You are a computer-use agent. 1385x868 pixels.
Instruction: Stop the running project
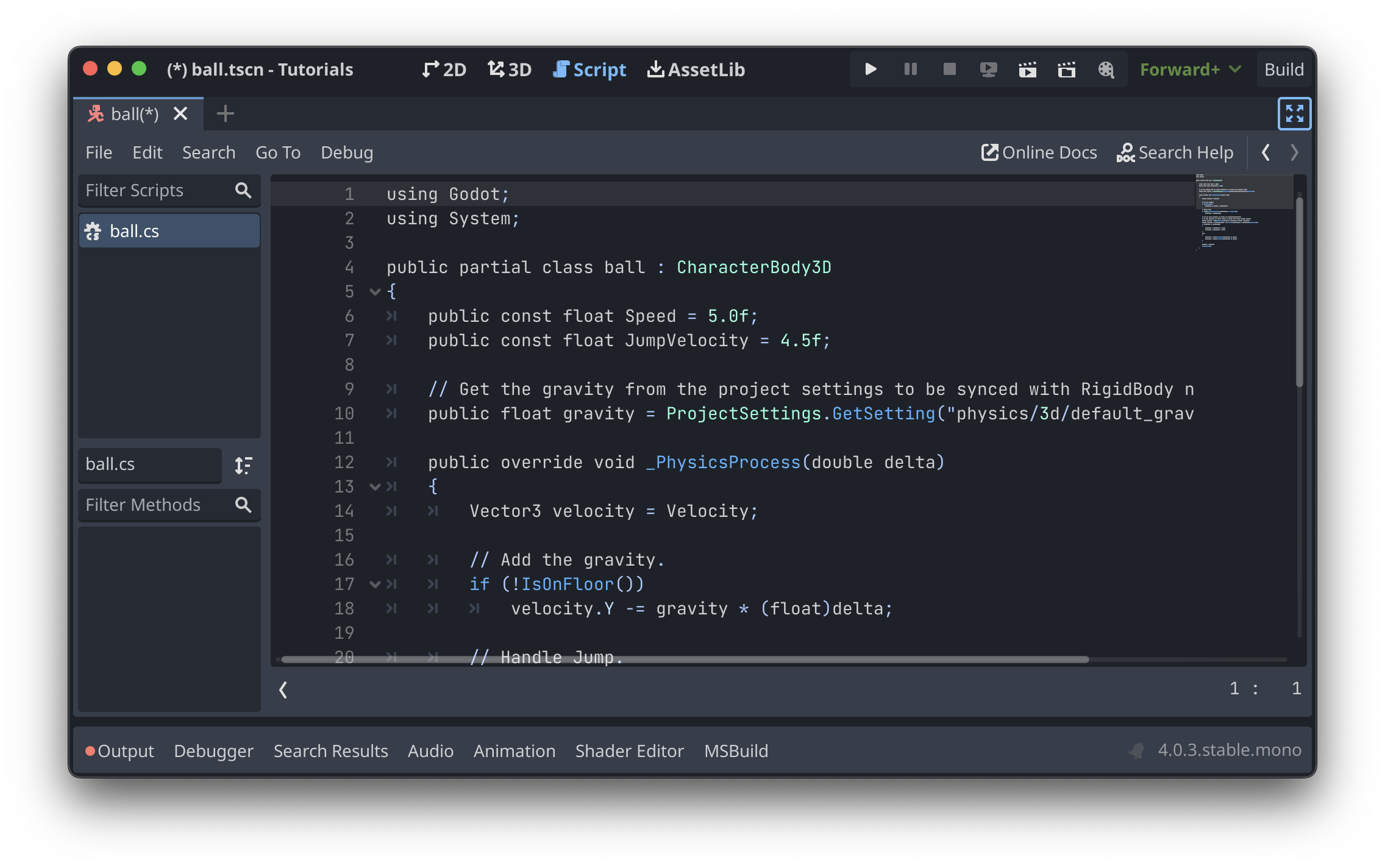949,69
